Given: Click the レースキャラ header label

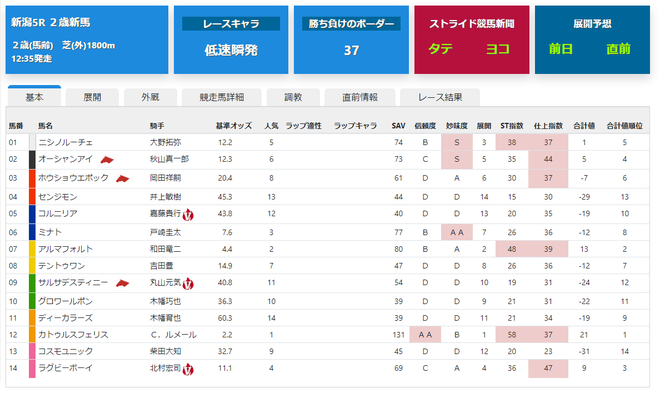Looking at the screenshot, I should coord(231,24).
